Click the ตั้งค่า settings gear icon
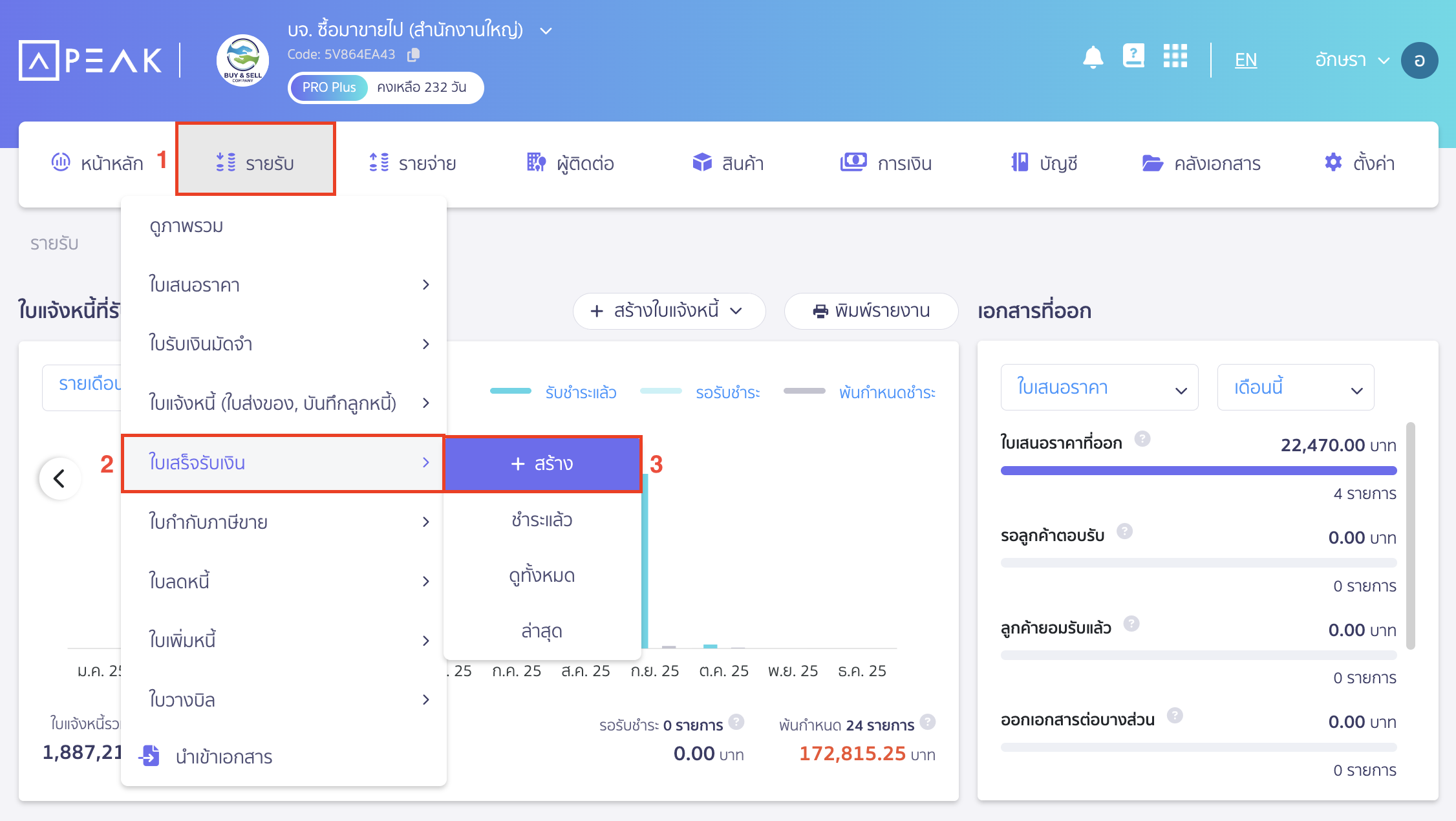Viewport: 1456px width, 821px height. [x=1333, y=163]
